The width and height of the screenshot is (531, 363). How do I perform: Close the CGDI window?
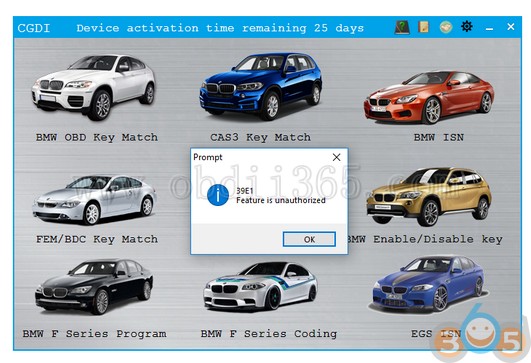[x=511, y=26]
